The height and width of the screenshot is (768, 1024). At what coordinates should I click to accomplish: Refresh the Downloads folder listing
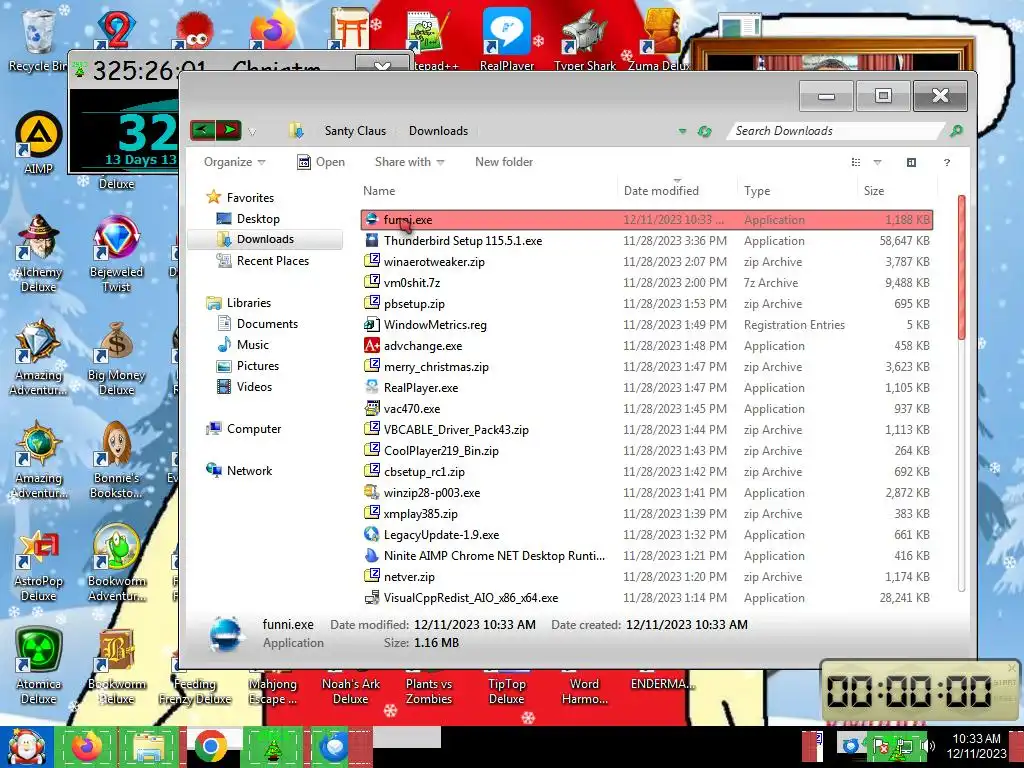pos(704,131)
